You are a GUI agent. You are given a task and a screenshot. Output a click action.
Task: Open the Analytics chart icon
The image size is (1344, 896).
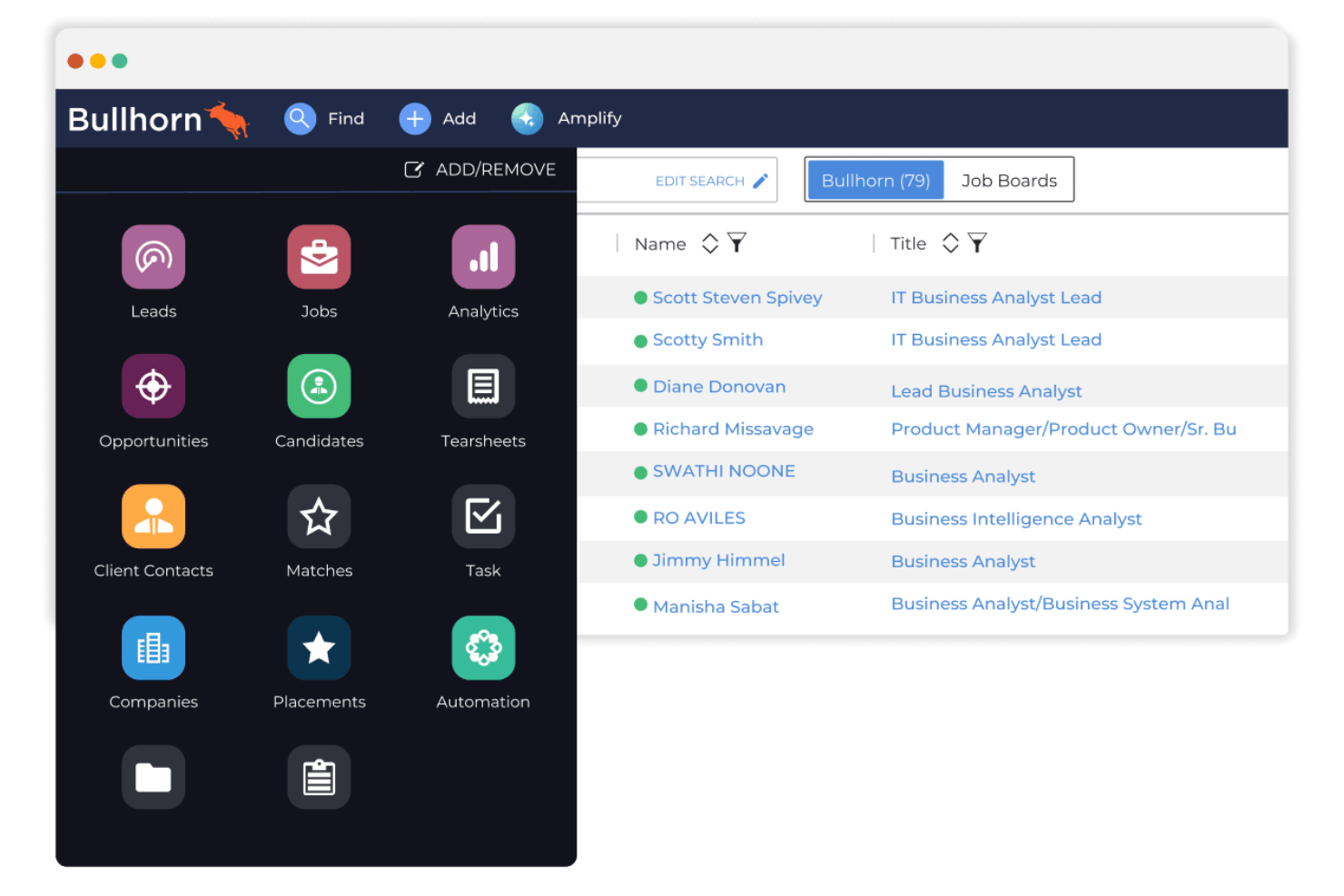(x=483, y=257)
